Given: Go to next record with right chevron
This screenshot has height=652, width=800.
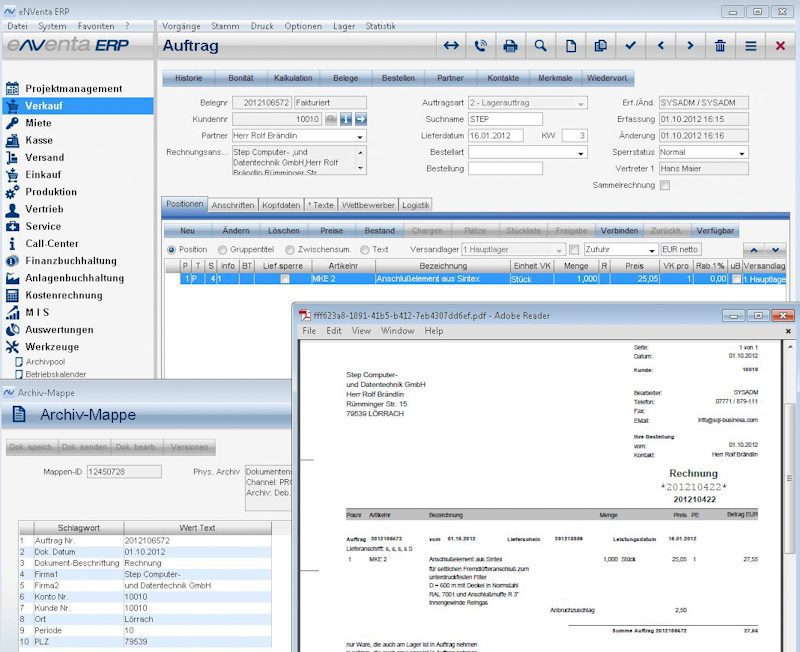Looking at the screenshot, I should tap(690, 46).
